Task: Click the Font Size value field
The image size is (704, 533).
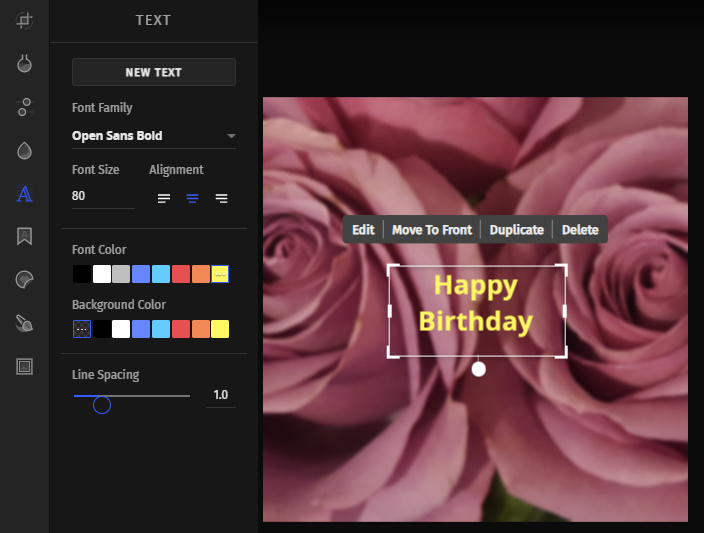Action: click(x=103, y=196)
